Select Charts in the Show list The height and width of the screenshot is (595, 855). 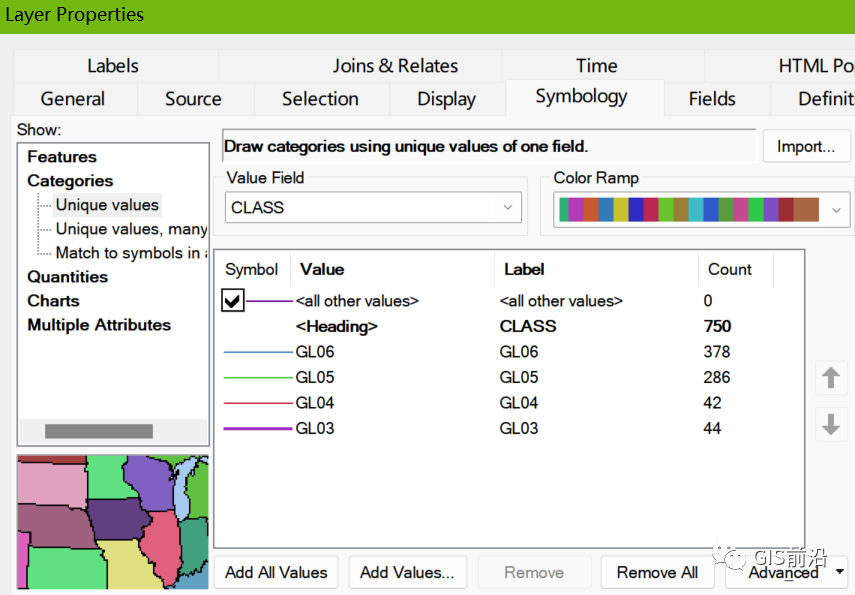(53, 300)
